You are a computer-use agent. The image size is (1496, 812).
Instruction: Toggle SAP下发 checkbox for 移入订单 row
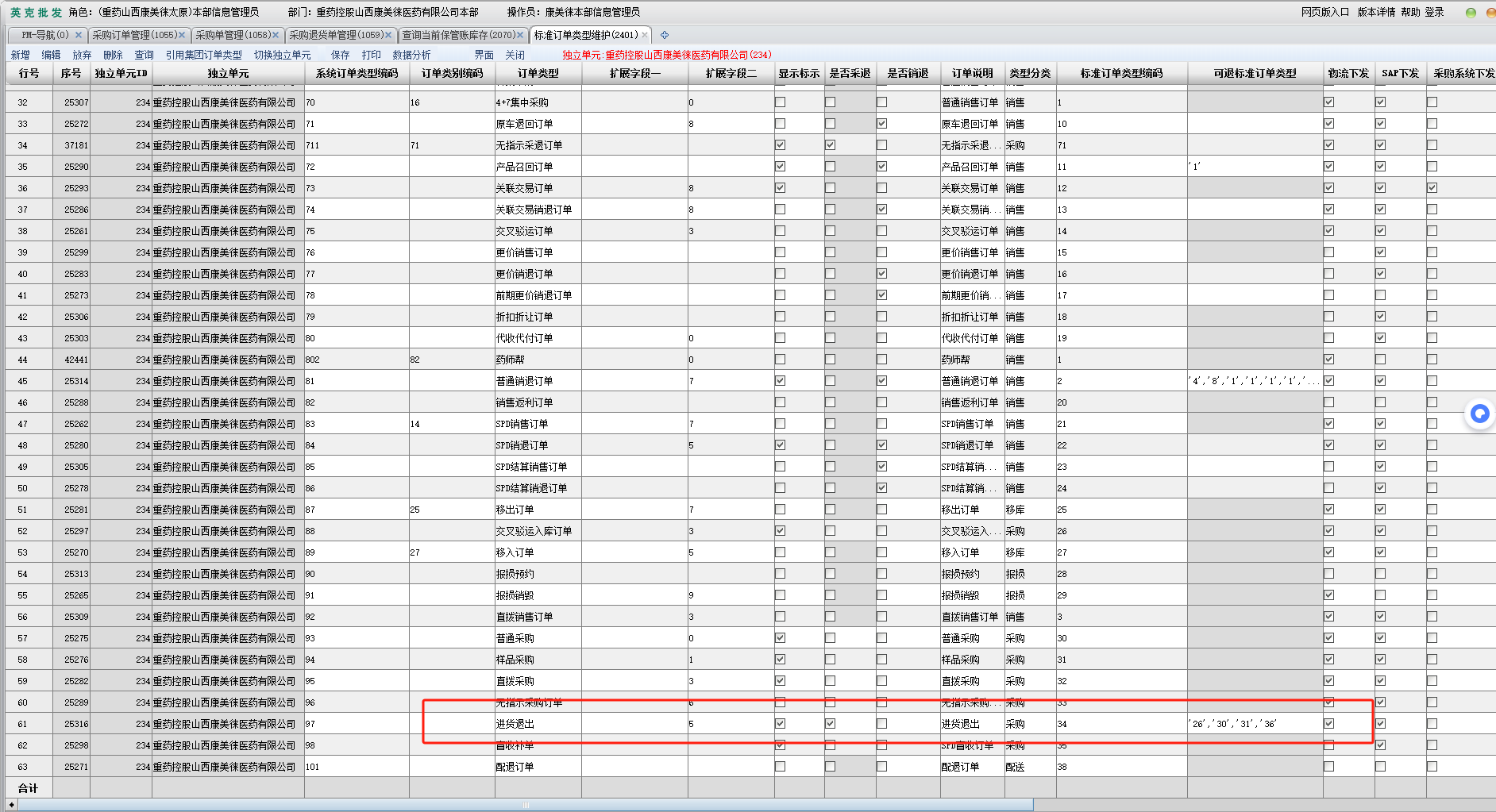tap(1380, 552)
